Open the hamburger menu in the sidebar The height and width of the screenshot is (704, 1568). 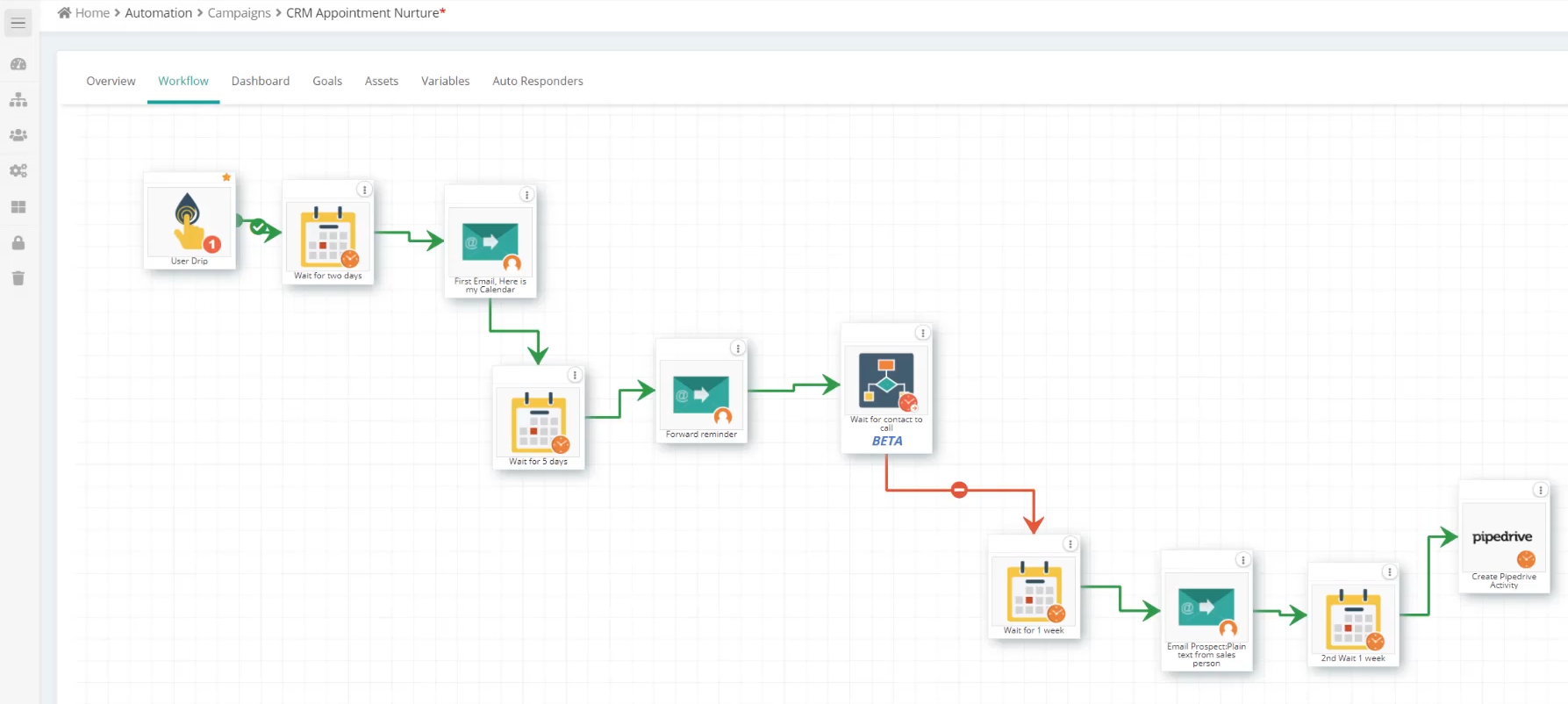[18, 23]
